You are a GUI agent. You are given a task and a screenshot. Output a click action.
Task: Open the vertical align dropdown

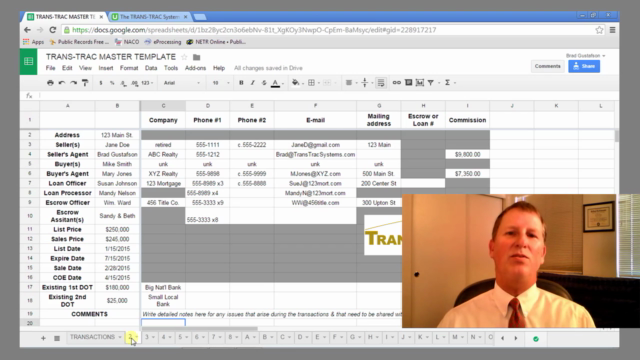[x=367, y=83]
